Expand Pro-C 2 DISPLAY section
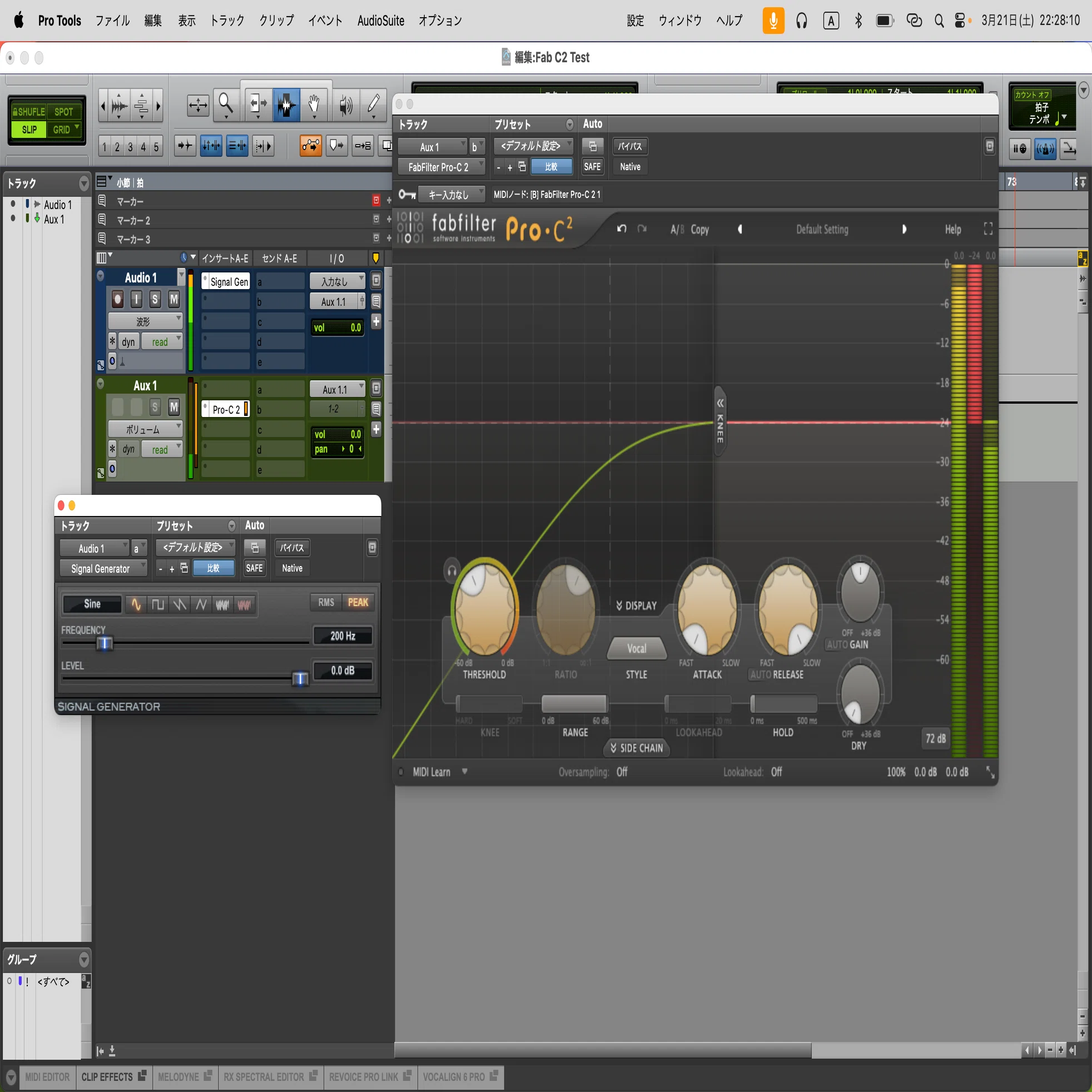 (x=637, y=605)
